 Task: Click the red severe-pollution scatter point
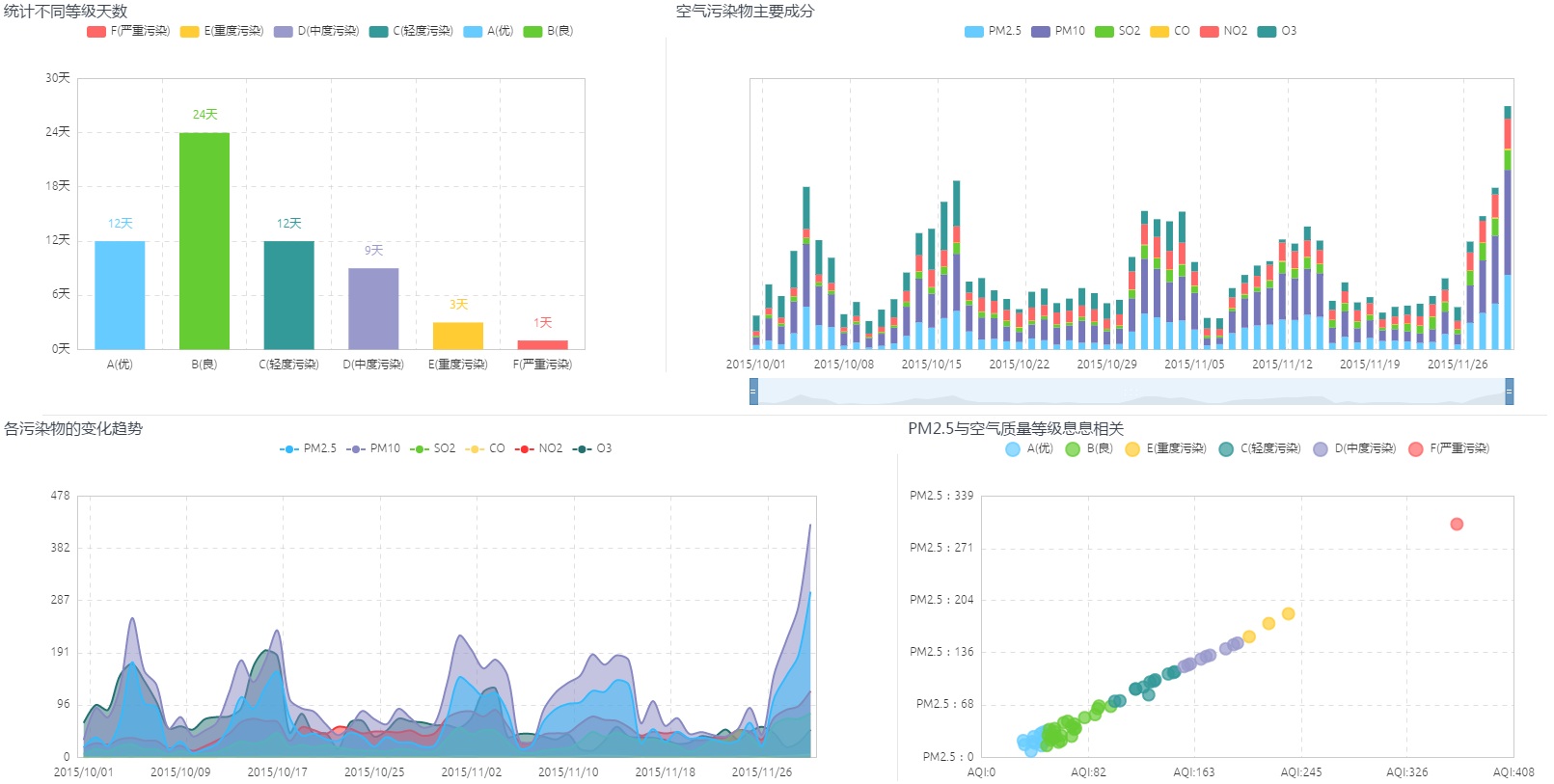click(x=1457, y=524)
